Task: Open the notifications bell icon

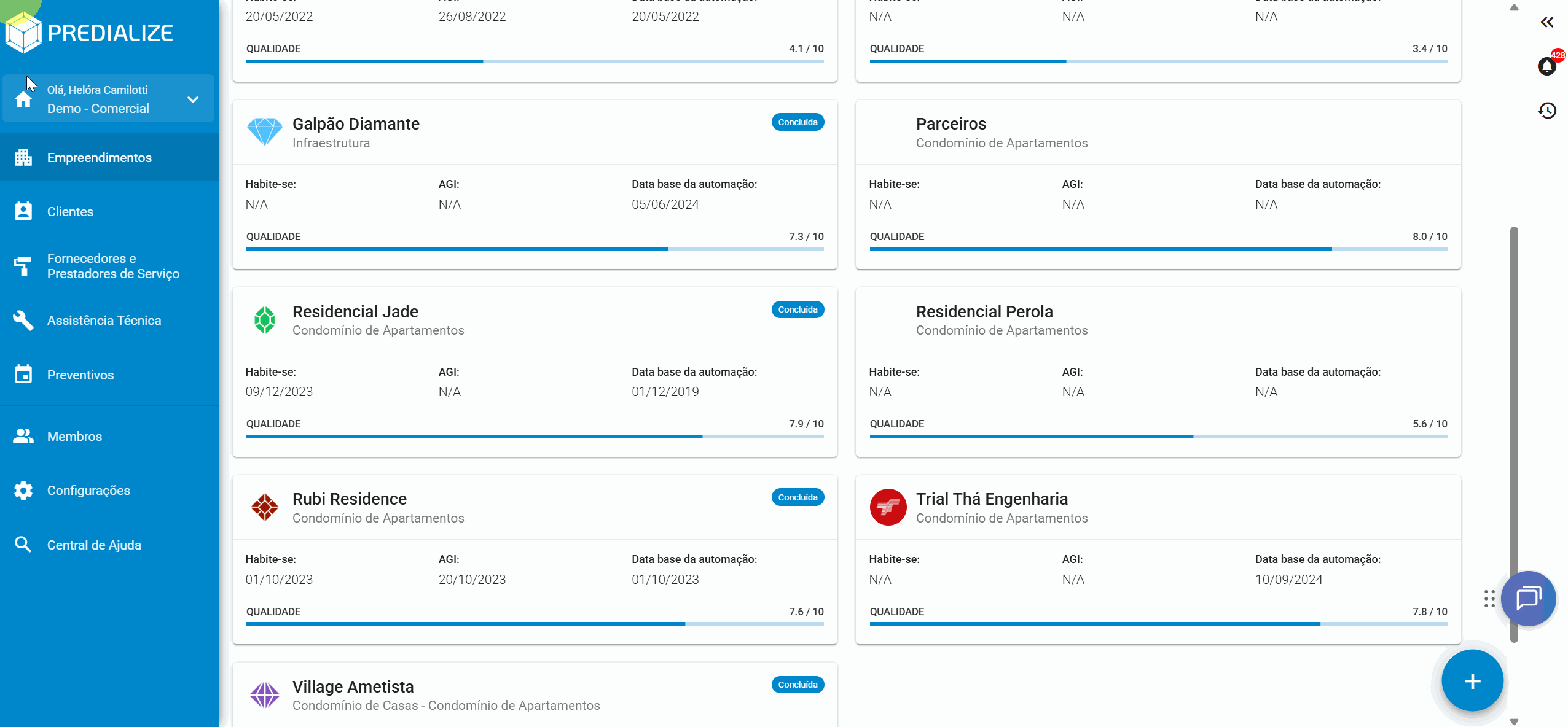Action: [x=1546, y=66]
